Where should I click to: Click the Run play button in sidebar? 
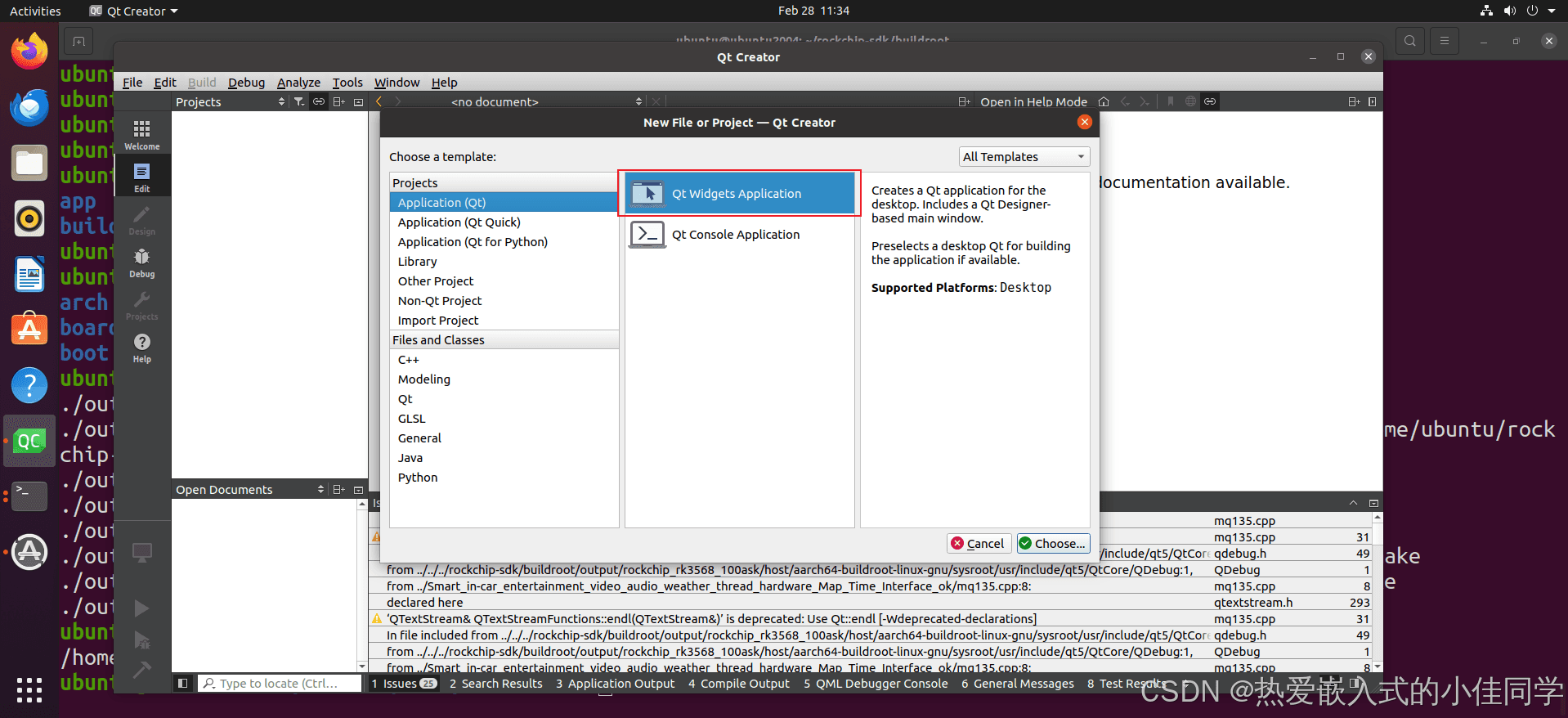[142, 608]
